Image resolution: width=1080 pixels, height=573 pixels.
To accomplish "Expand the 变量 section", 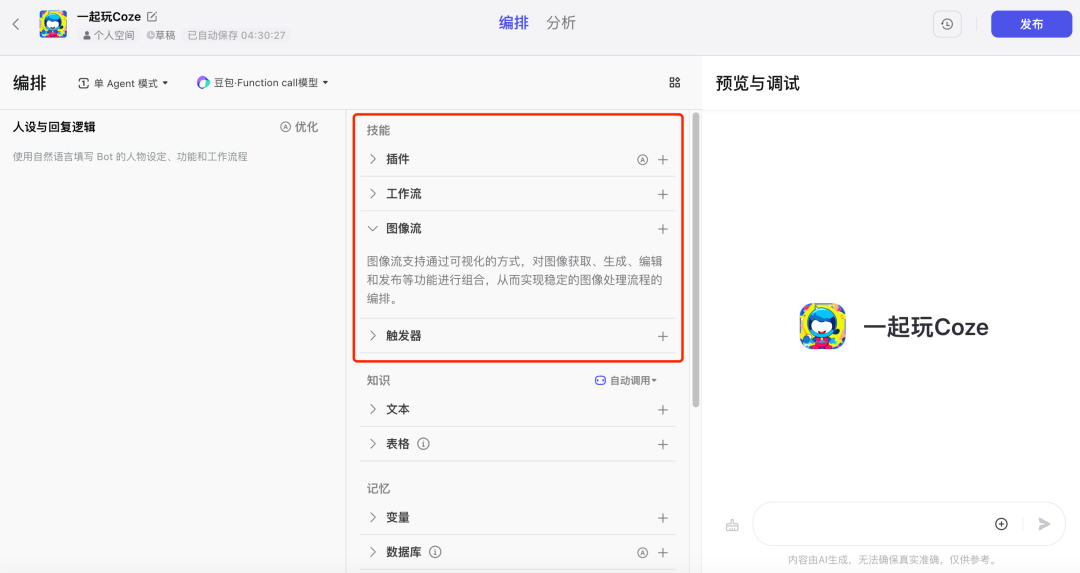I will point(373,517).
